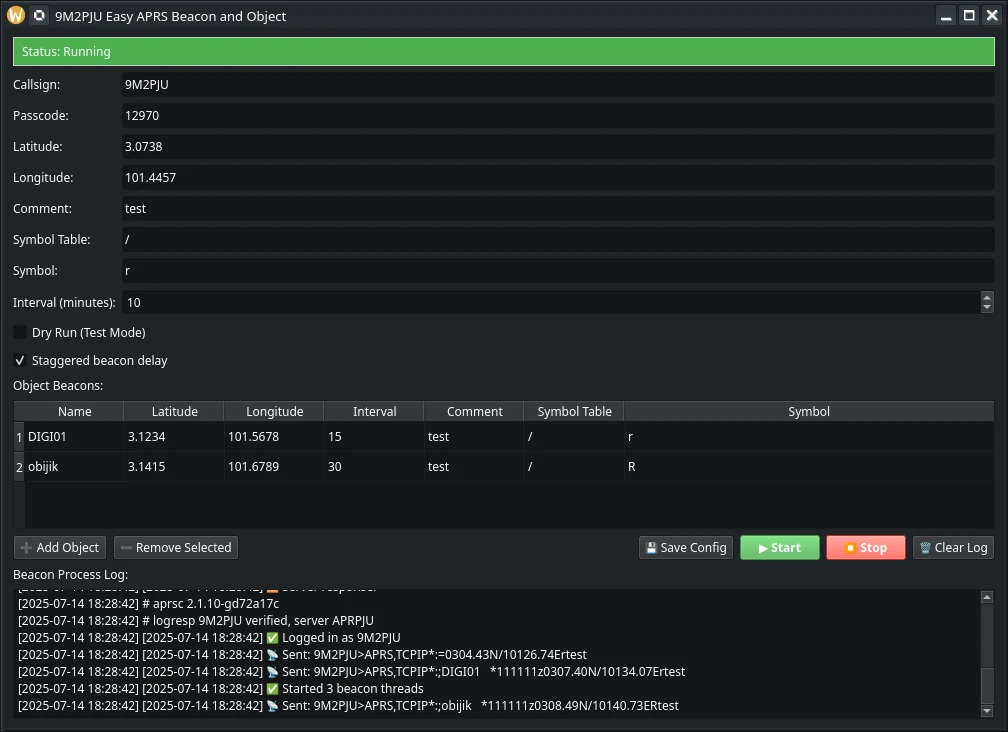Viewport: 1008px width, 732px height.
Task: Click the Interval column header
Action: pos(374,411)
